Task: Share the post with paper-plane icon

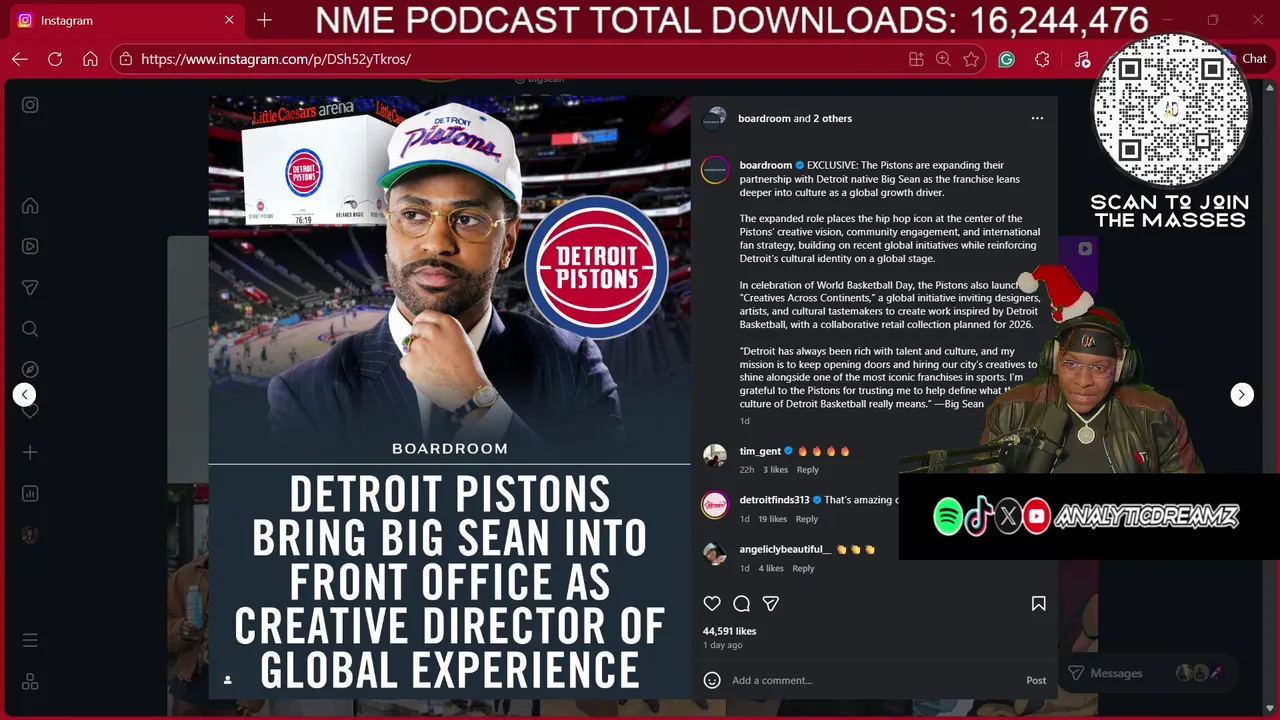Action: click(771, 604)
